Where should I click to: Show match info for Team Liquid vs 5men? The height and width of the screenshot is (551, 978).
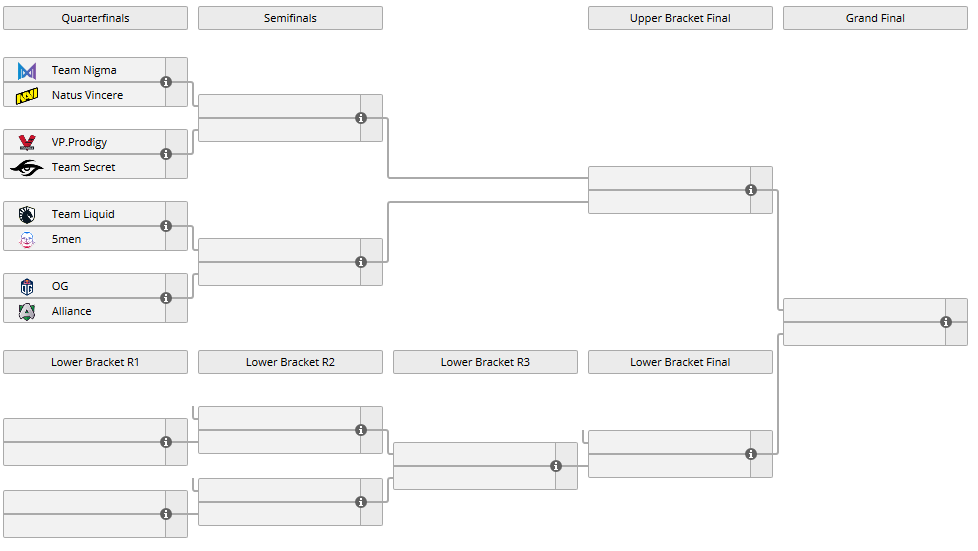pyautogui.click(x=166, y=226)
